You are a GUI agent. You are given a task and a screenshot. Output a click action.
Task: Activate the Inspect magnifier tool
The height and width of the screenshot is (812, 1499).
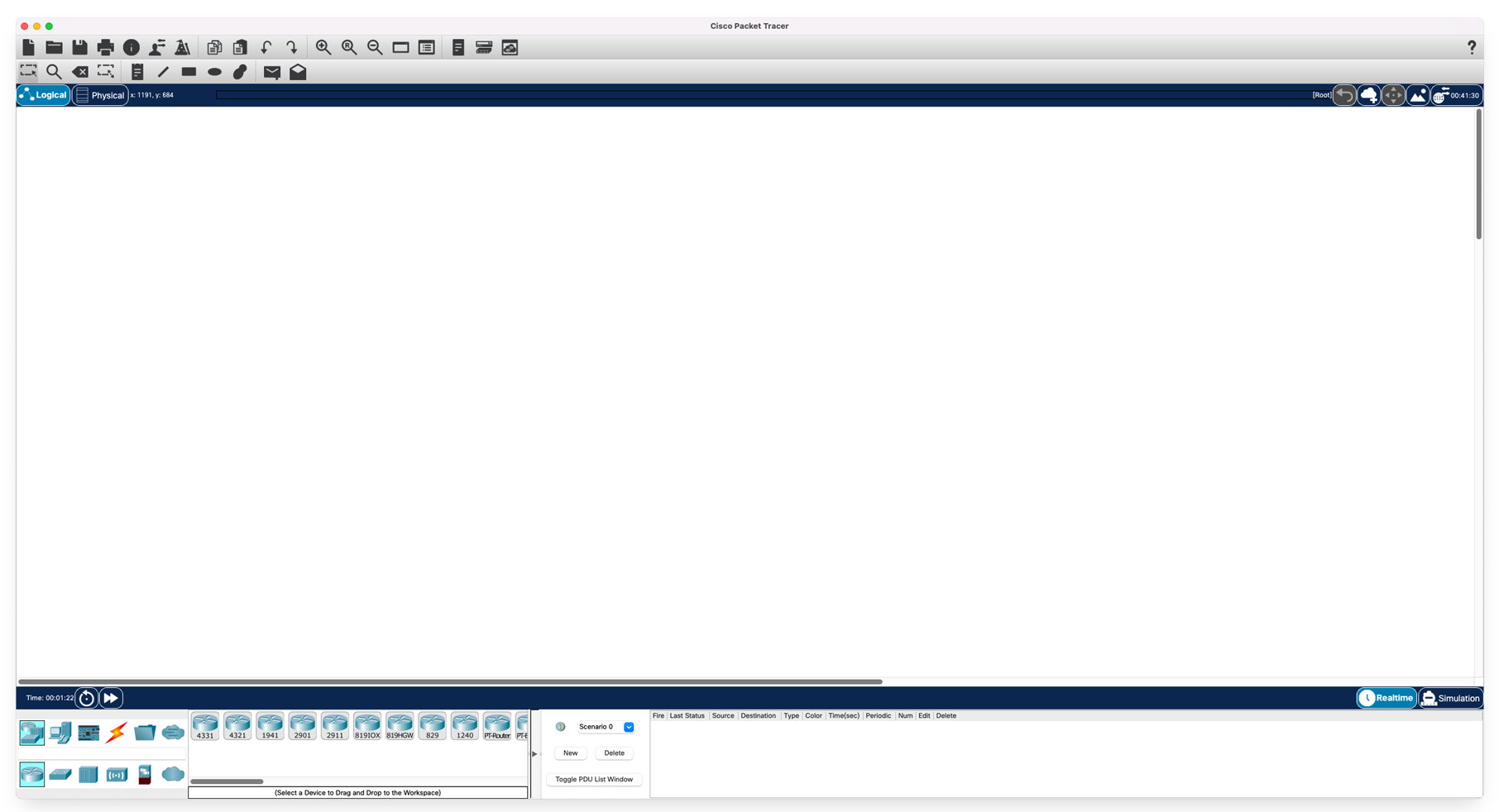click(55, 72)
